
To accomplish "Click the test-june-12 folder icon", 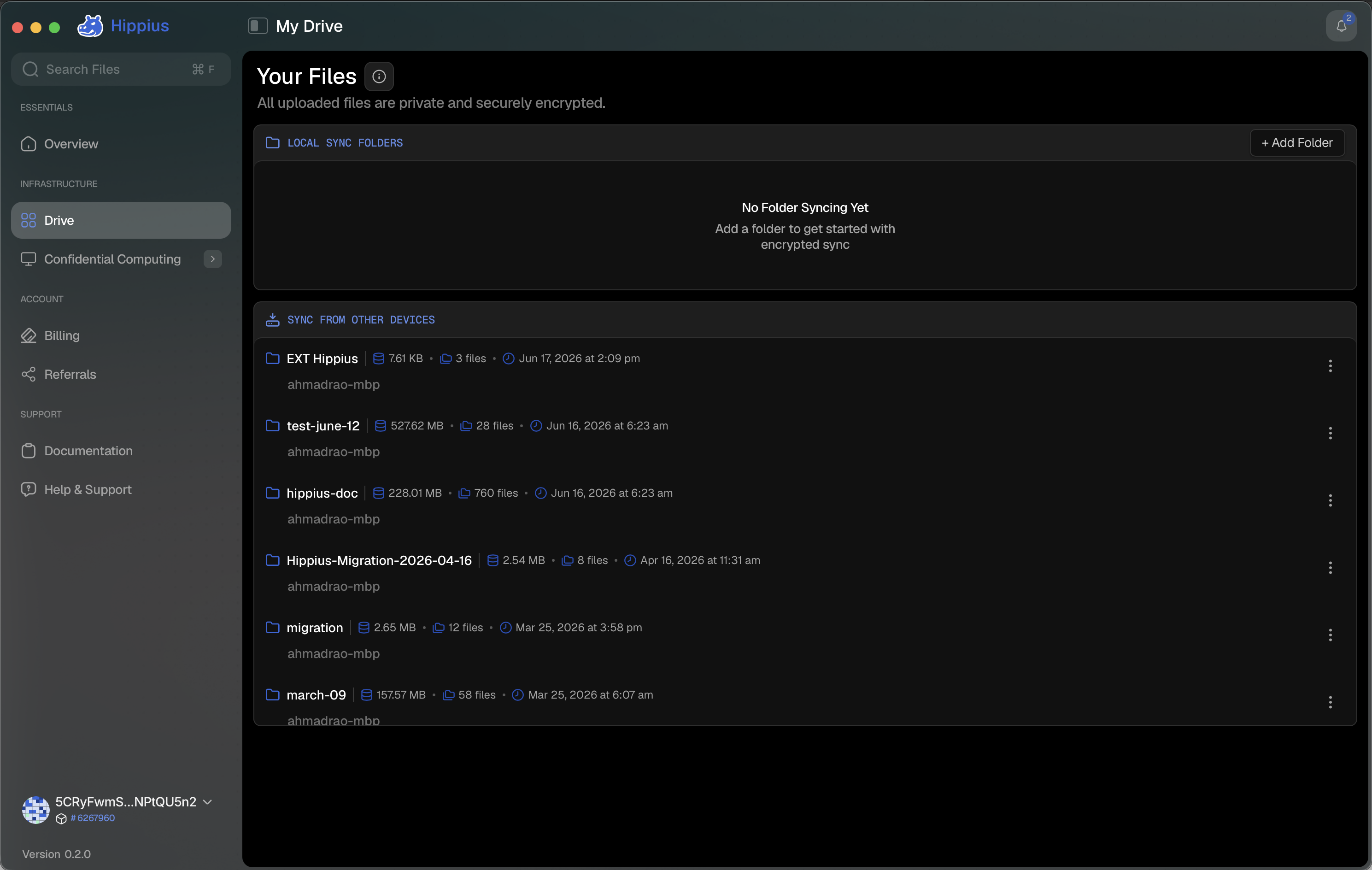I will (x=272, y=426).
